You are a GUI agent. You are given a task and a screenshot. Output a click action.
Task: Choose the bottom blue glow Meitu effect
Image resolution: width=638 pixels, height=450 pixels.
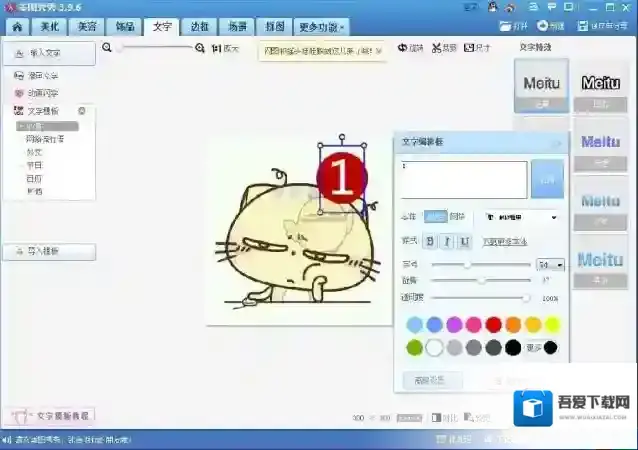[x=601, y=263]
